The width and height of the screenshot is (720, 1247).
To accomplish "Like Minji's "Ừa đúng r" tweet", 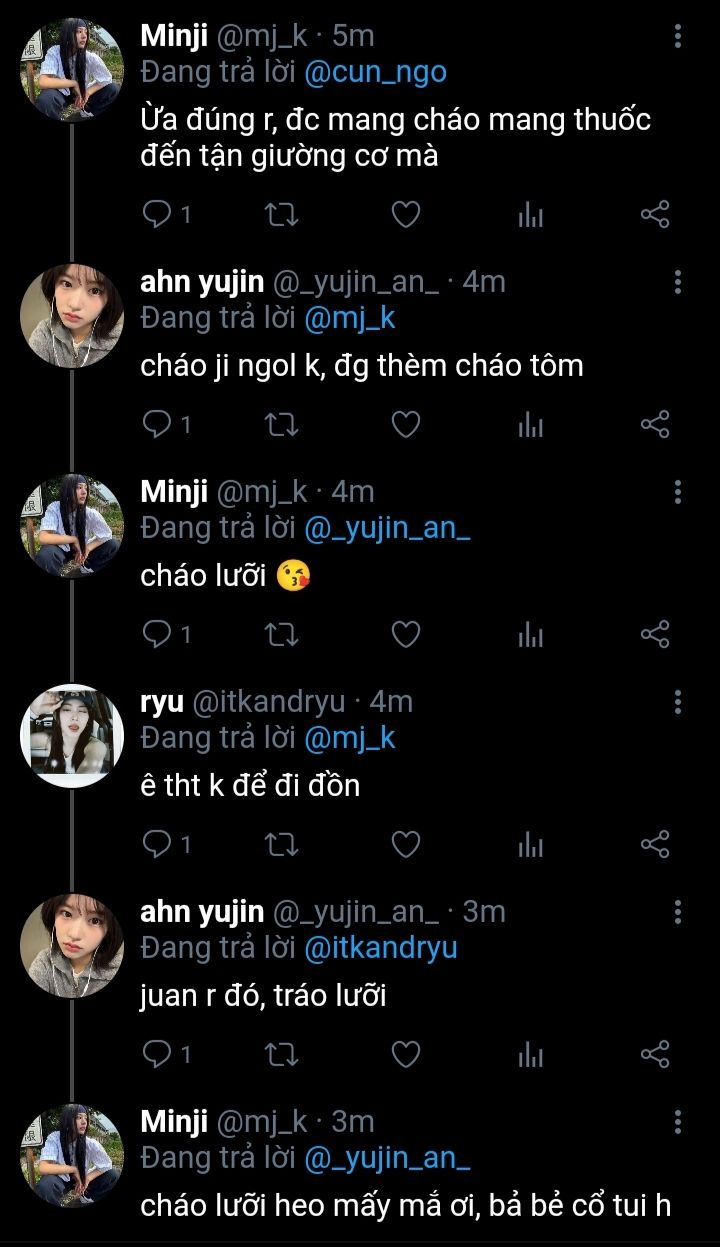I will pos(405,215).
